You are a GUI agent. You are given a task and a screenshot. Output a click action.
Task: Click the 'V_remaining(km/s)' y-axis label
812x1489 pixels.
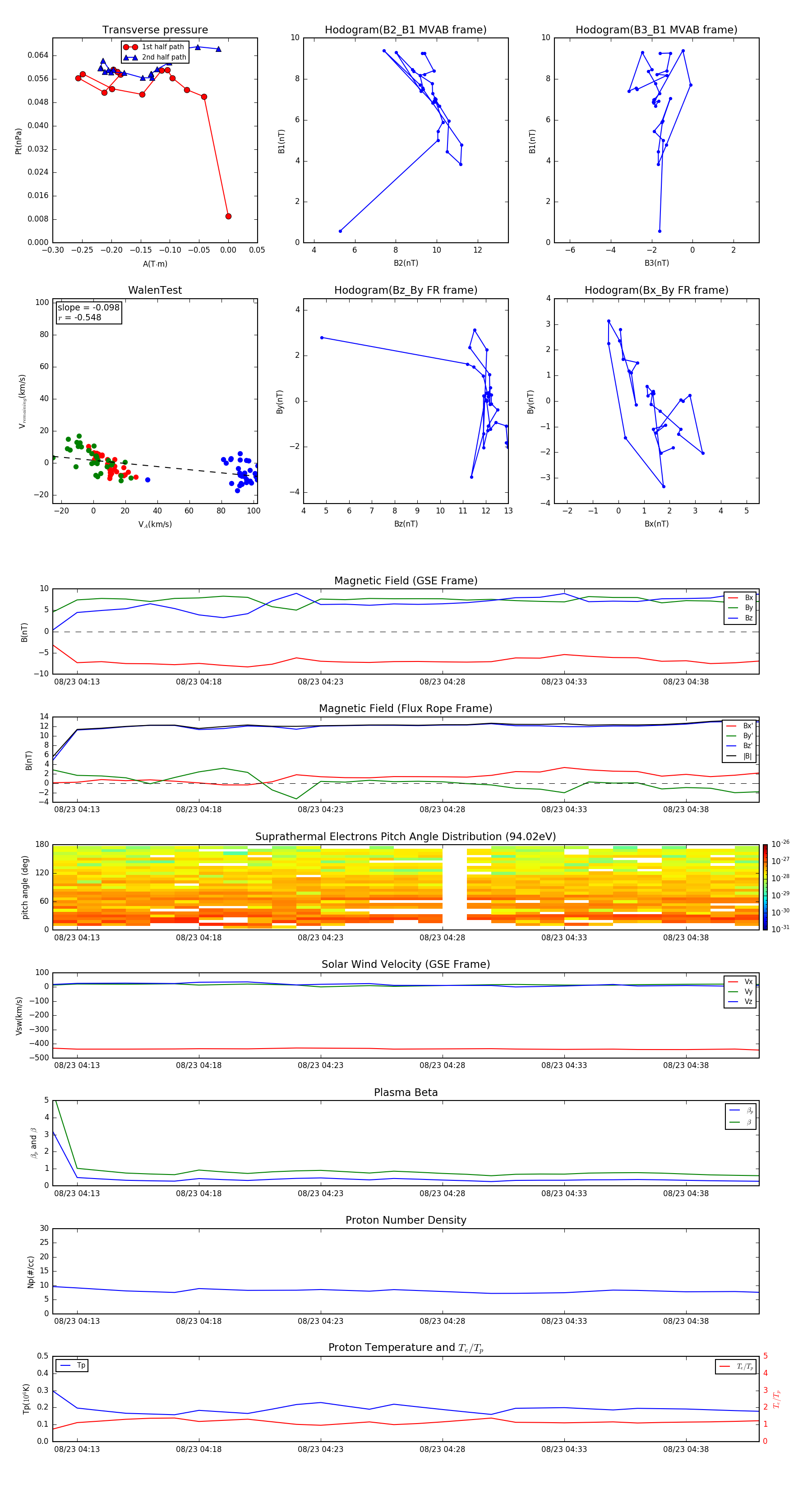coord(22,401)
